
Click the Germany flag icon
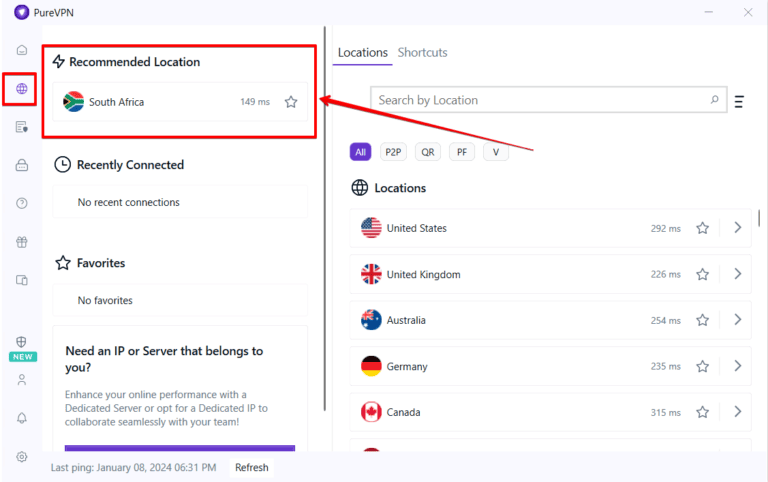click(x=371, y=366)
